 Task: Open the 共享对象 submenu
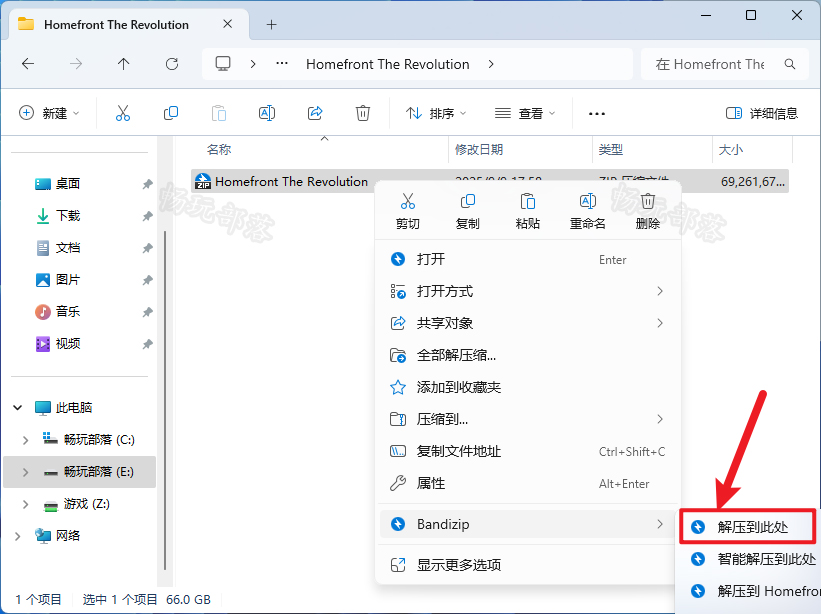pyautogui.click(x=528, y=323)
